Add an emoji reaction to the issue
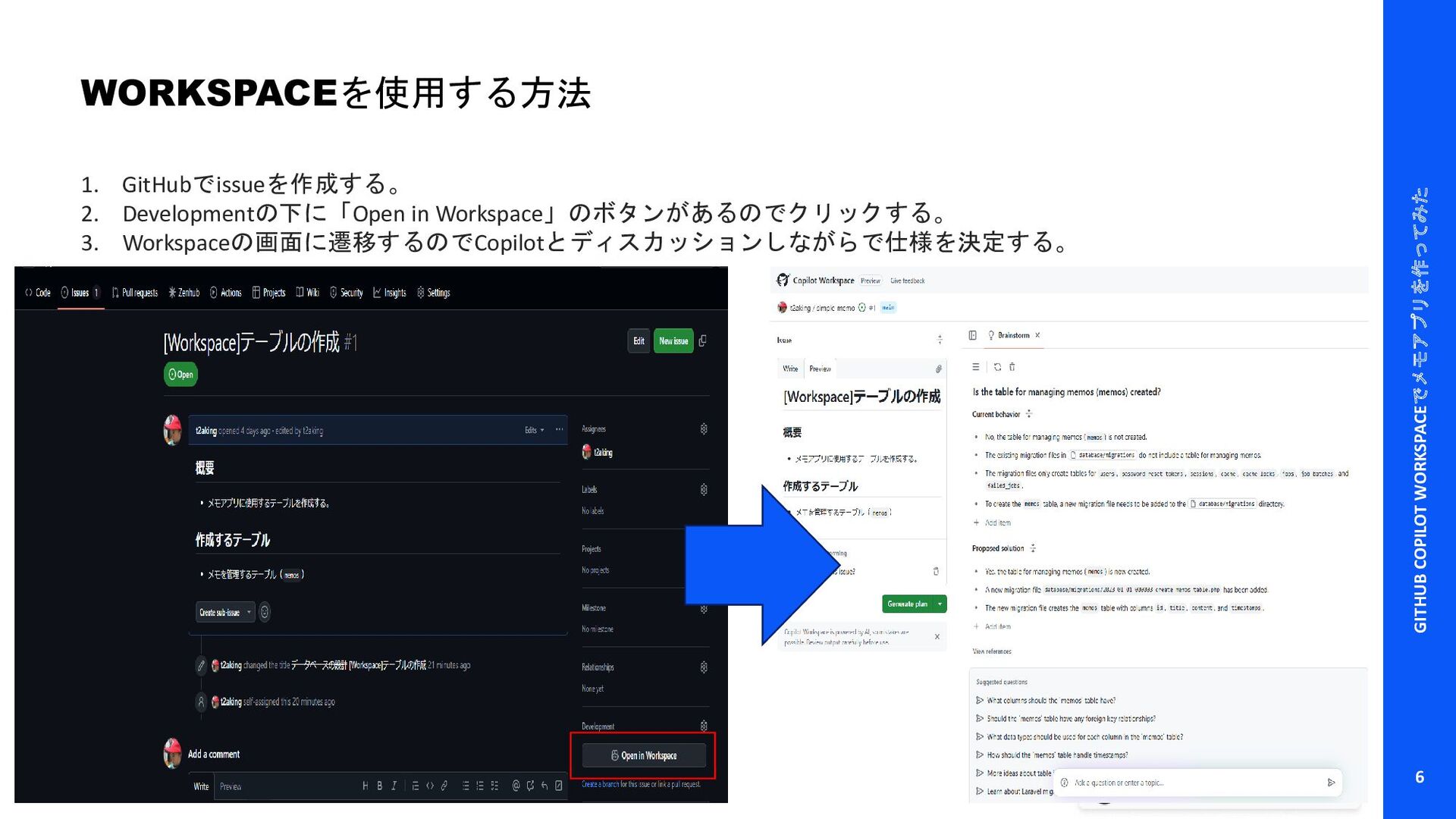This screenshot has width=1456, height=819. [265, 612]
